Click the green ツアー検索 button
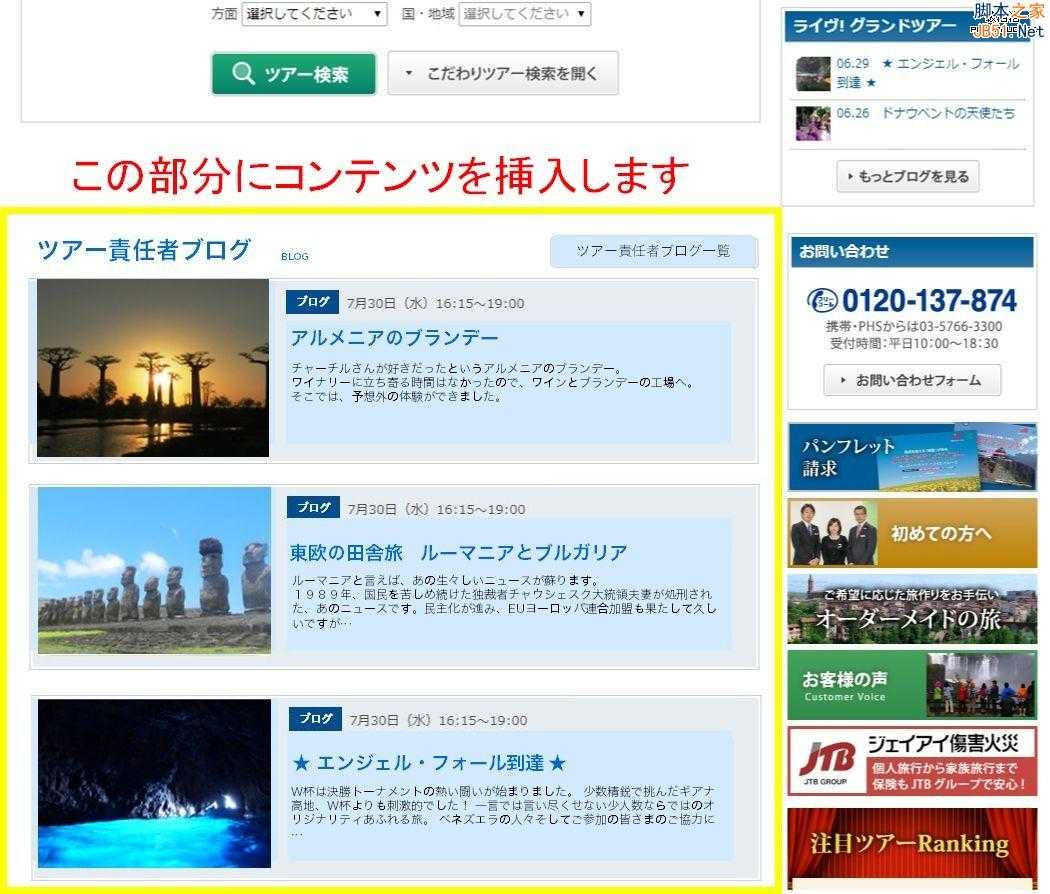1050x894 pixels. click(x=294, y=73)
